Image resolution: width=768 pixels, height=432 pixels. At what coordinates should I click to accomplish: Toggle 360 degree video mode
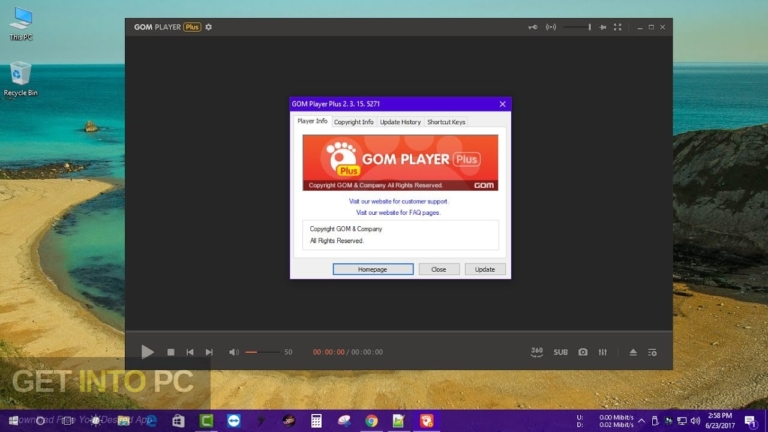[537, 352]
